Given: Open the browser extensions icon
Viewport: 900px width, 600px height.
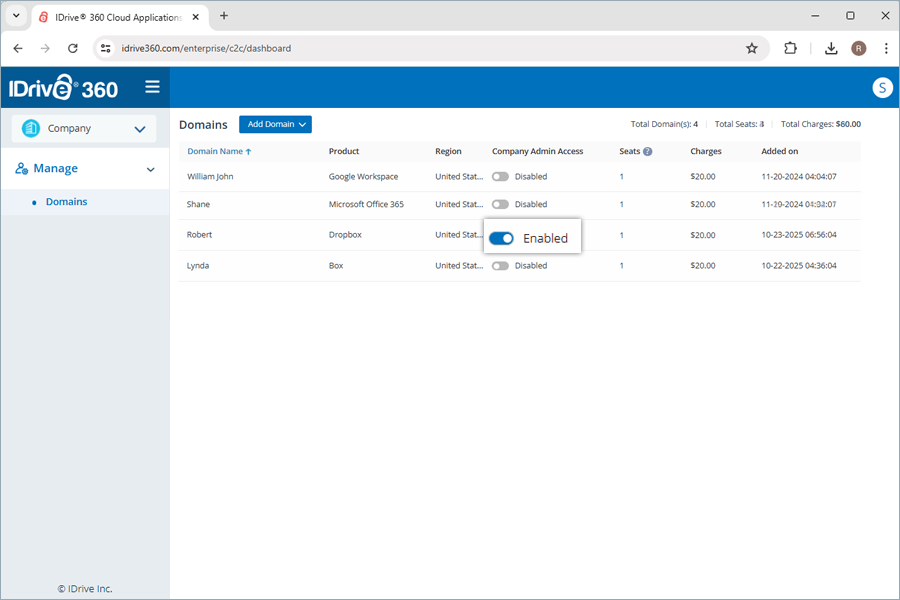Looking at the screenshot, I should 790,48.
